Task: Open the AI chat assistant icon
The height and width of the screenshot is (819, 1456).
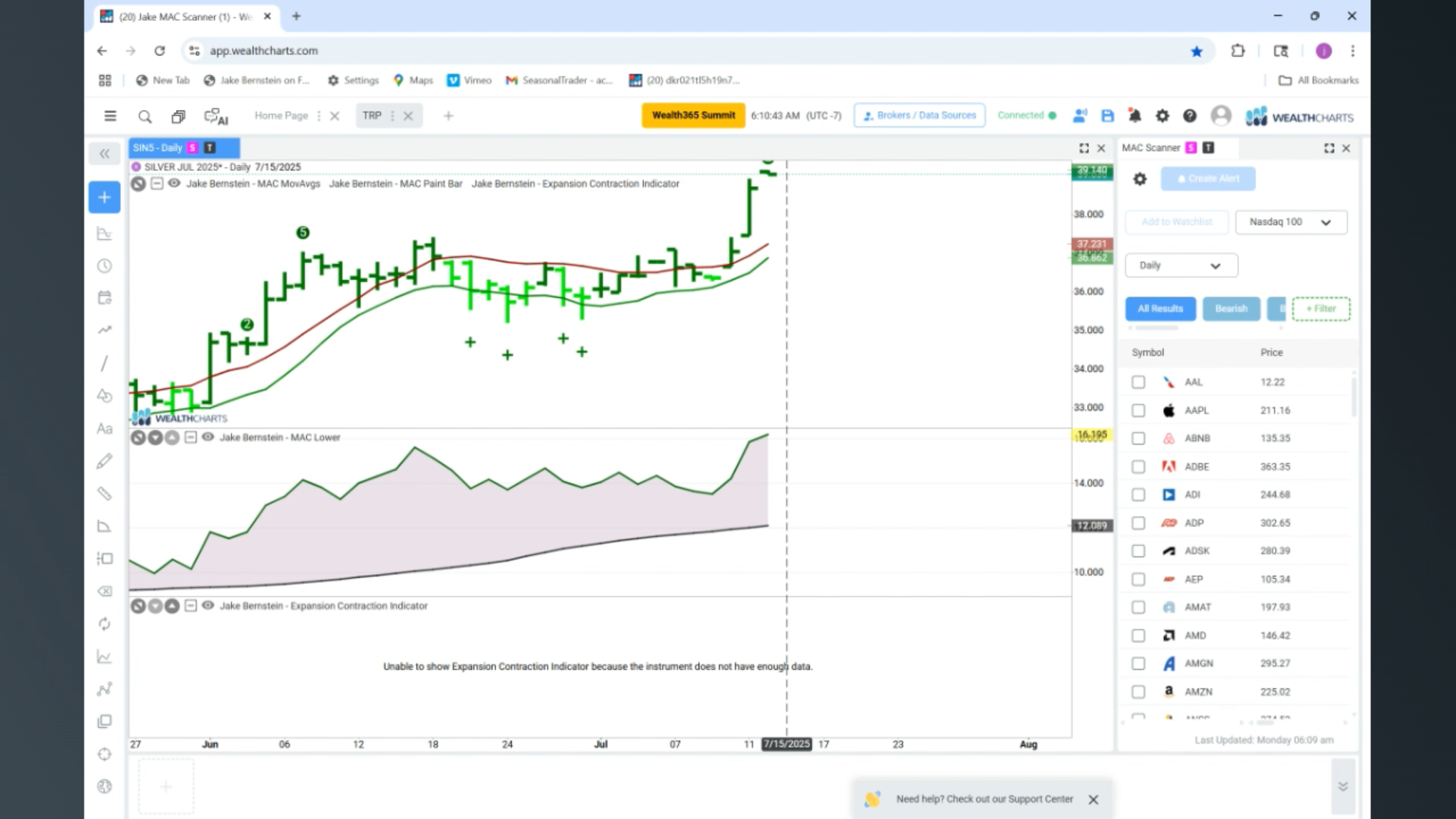Action: point(216,116)
